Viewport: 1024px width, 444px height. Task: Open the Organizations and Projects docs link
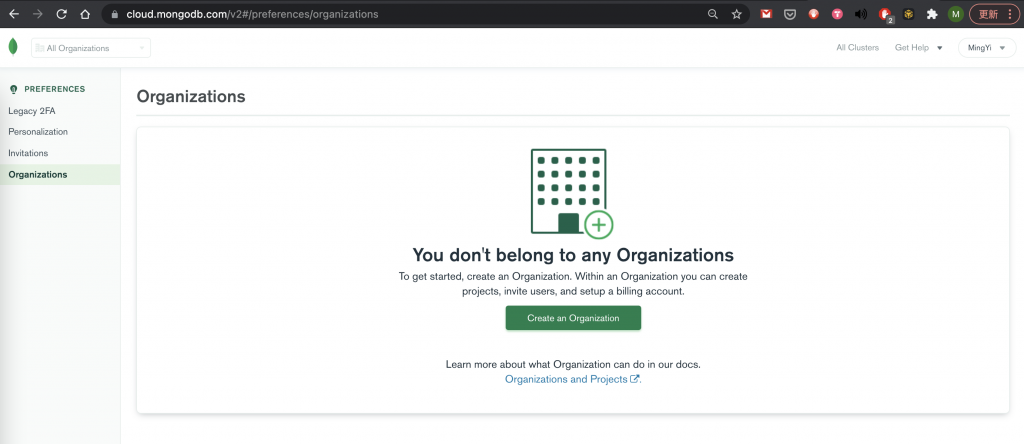click(573, 379)
